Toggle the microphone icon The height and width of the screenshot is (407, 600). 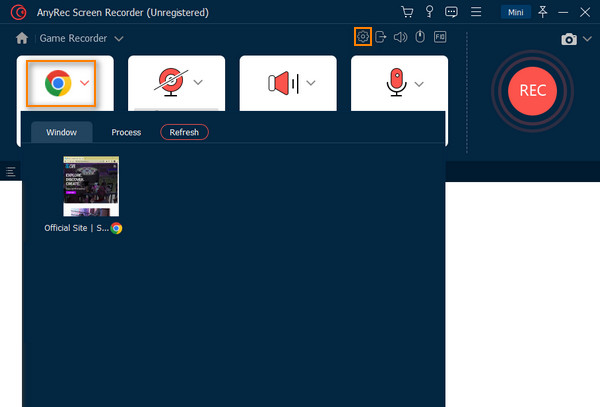click(x=396, y=82)
